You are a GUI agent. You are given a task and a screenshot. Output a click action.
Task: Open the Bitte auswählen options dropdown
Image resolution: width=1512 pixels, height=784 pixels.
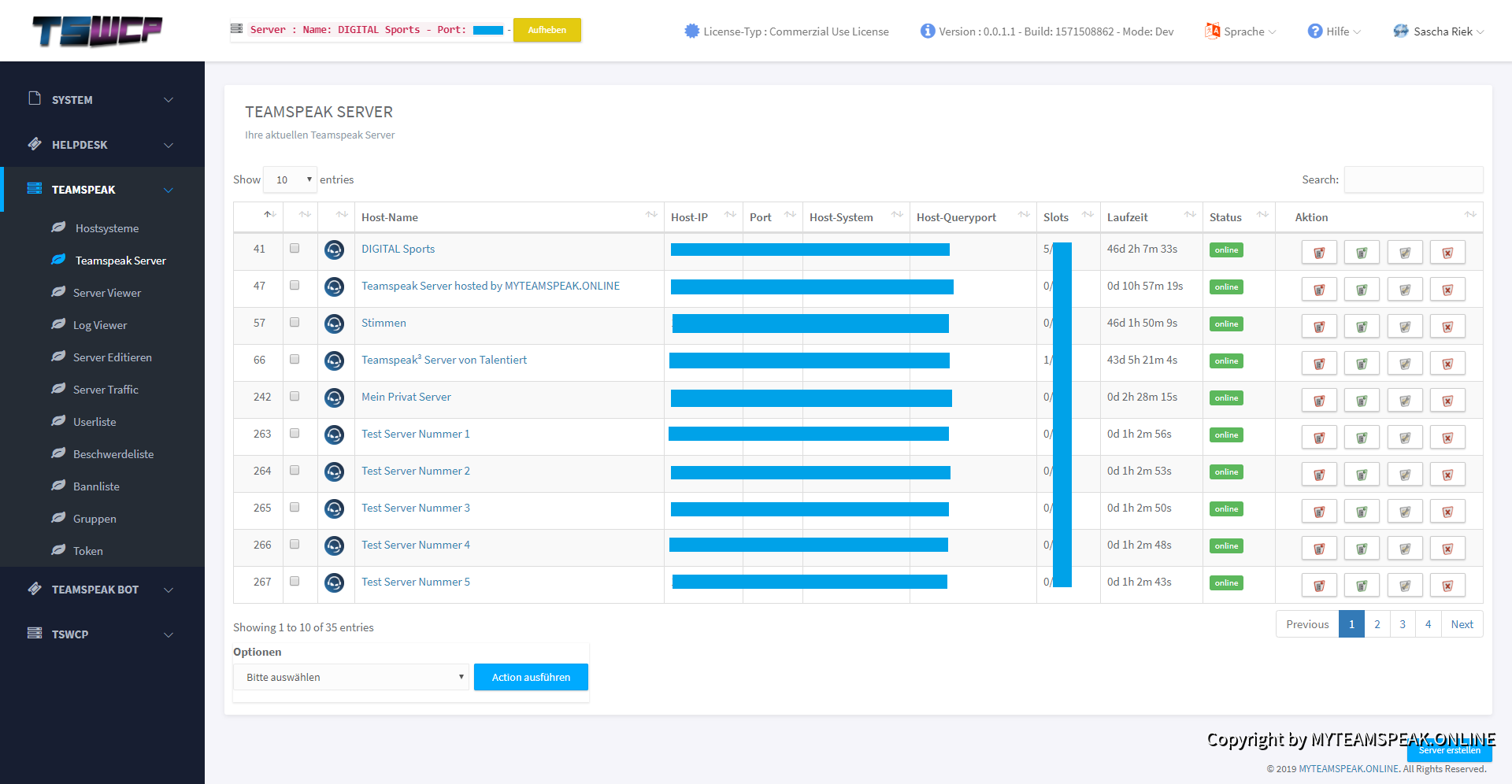(x=351, y=677)
